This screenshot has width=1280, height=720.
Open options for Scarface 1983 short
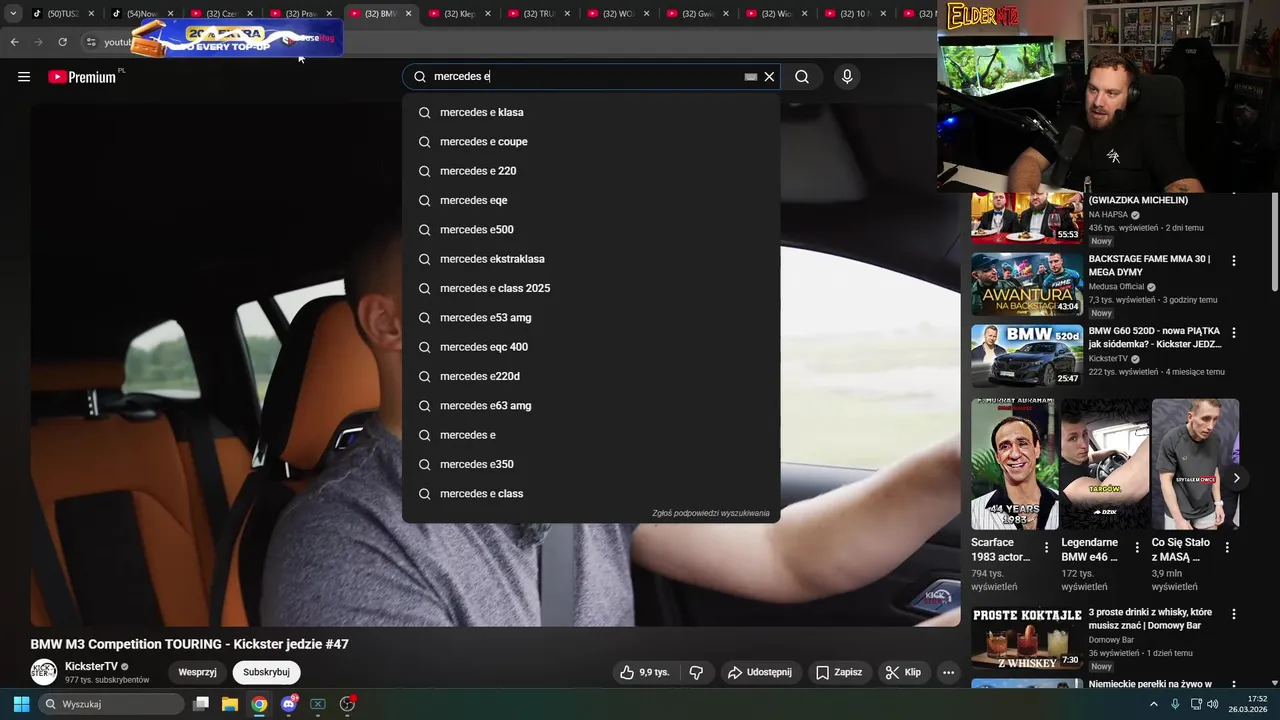1047,547
